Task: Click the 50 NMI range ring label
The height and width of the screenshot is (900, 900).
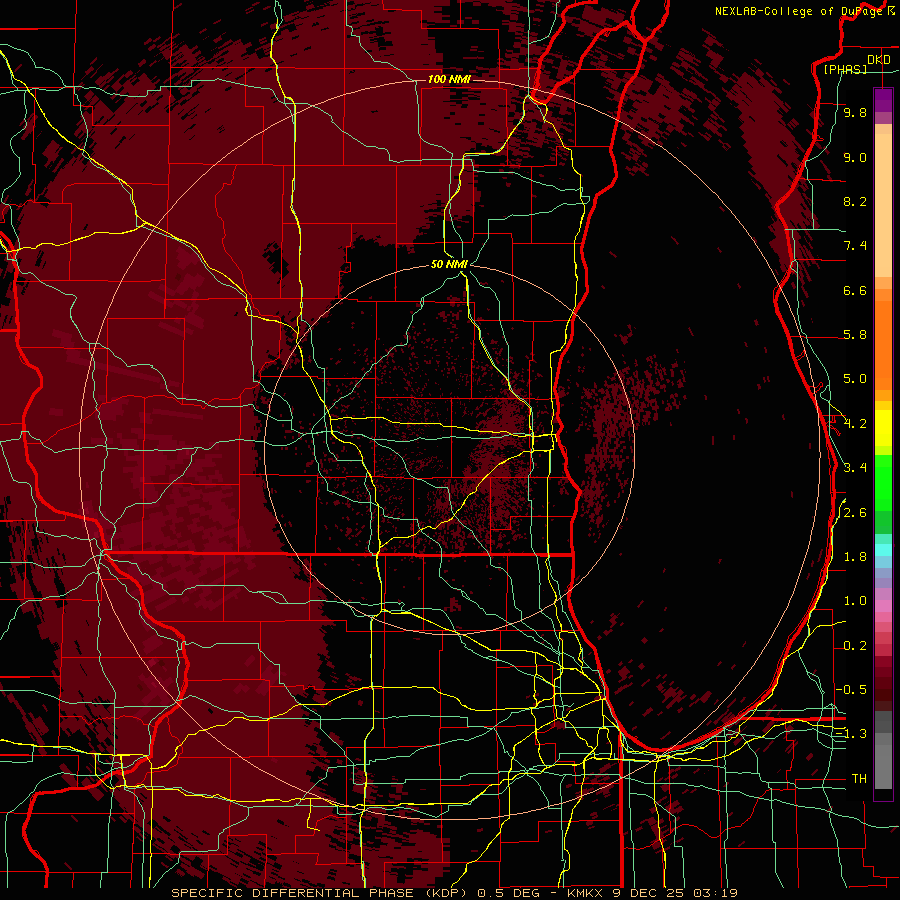Action: [x=449, y=265]
